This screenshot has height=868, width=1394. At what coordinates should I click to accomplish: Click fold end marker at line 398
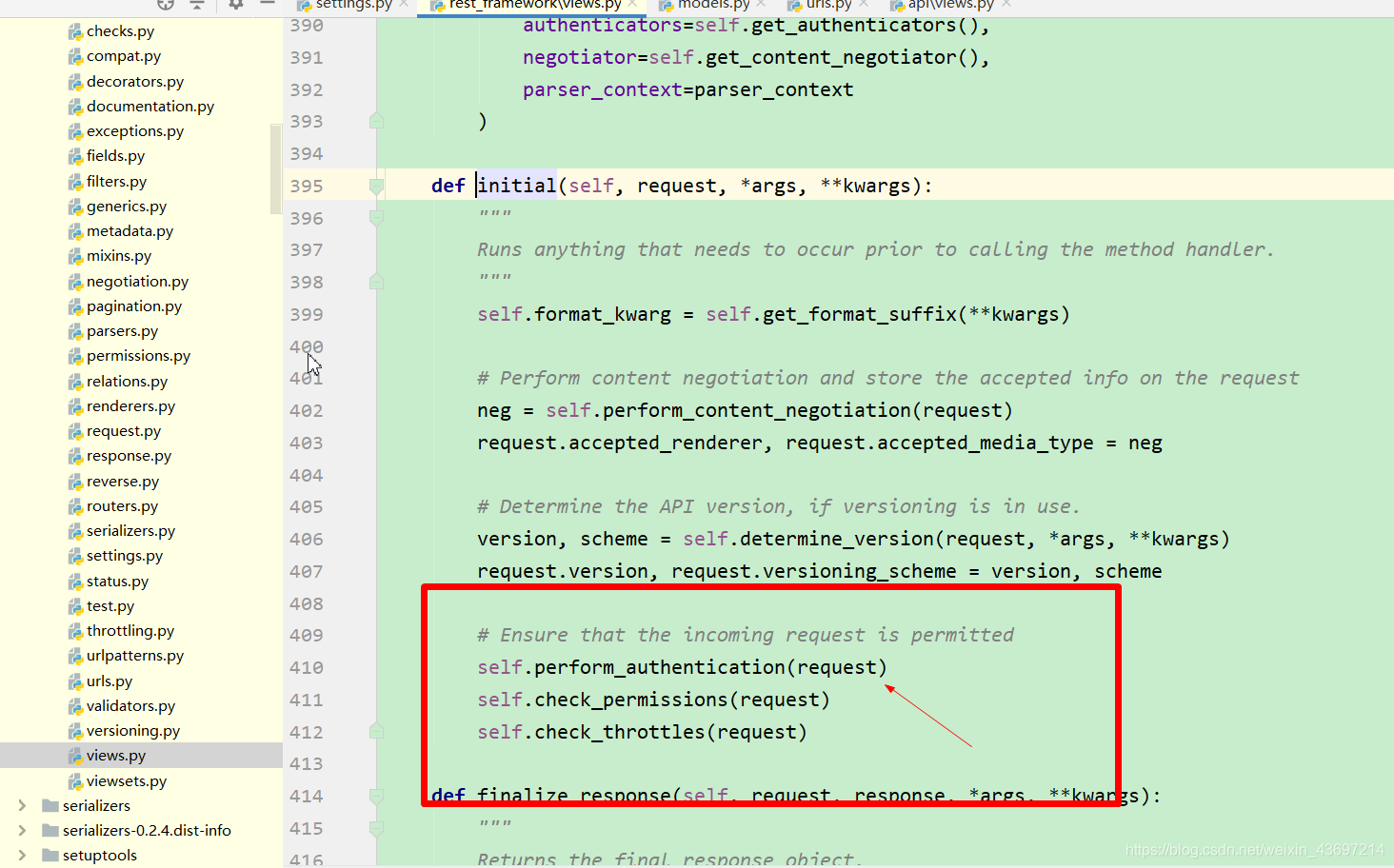(377, 282)
